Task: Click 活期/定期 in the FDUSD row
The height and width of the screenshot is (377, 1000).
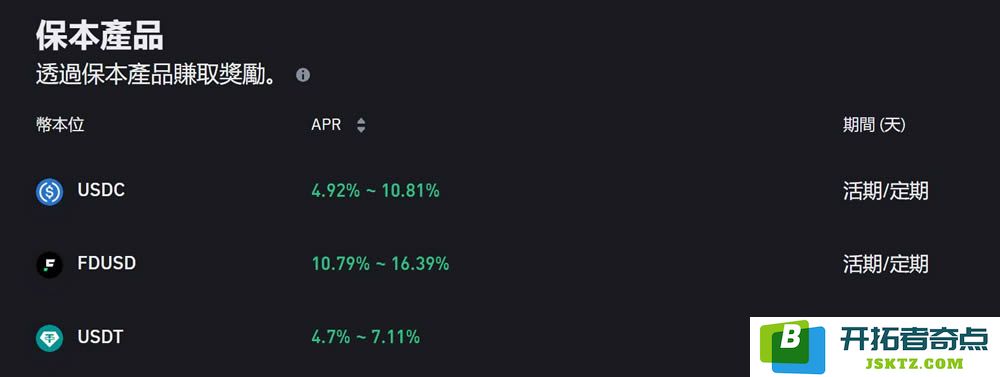Action: pos(885,264)
